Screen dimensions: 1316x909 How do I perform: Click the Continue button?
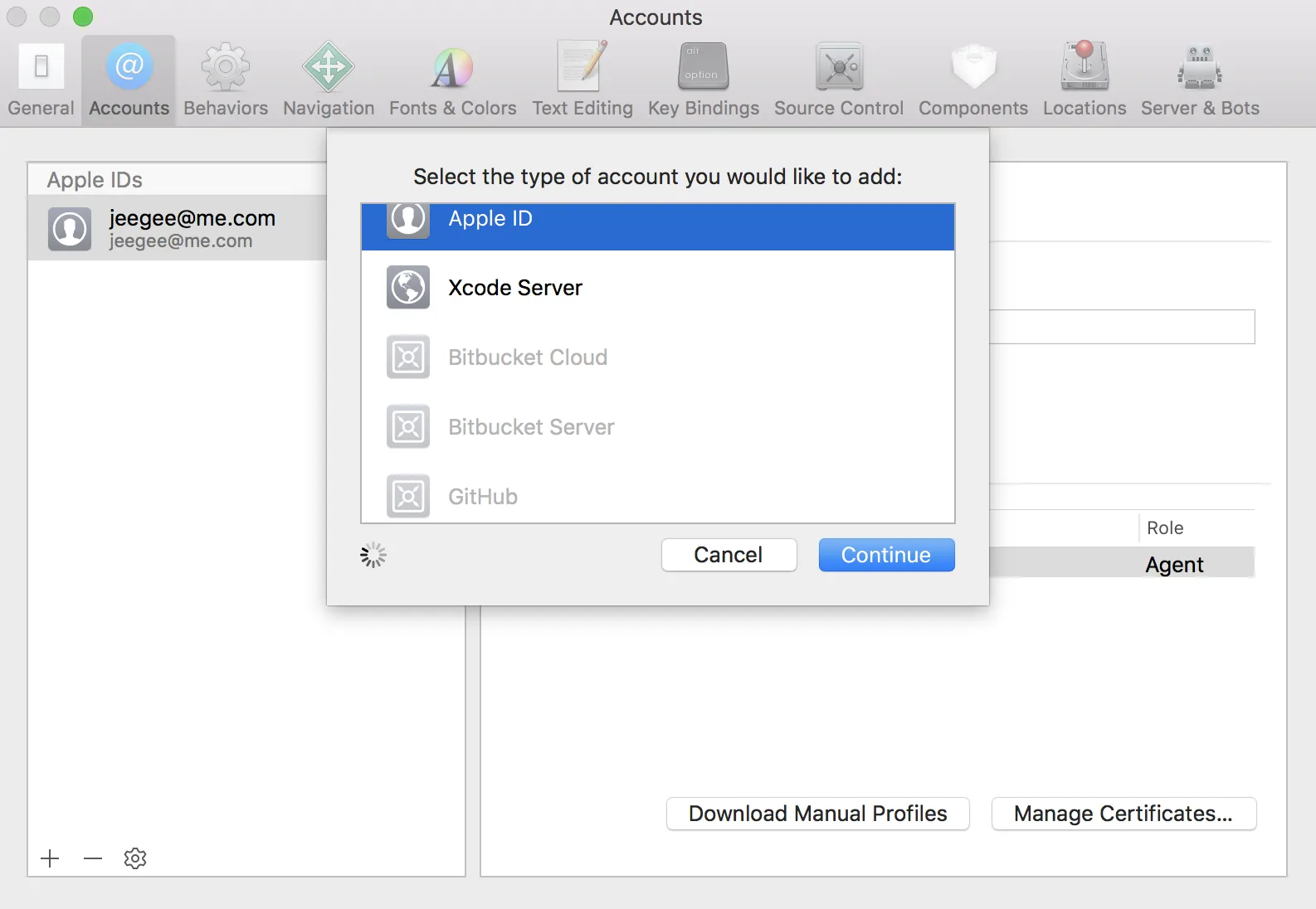point(886,555)
